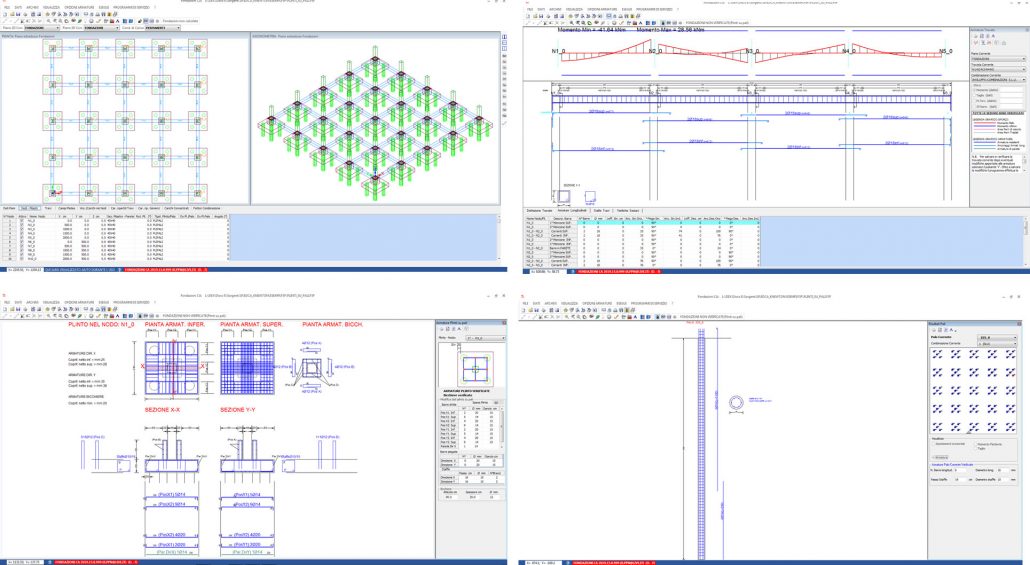Click first icon in Armatura Travata panel toolbar

click(975, 35)
